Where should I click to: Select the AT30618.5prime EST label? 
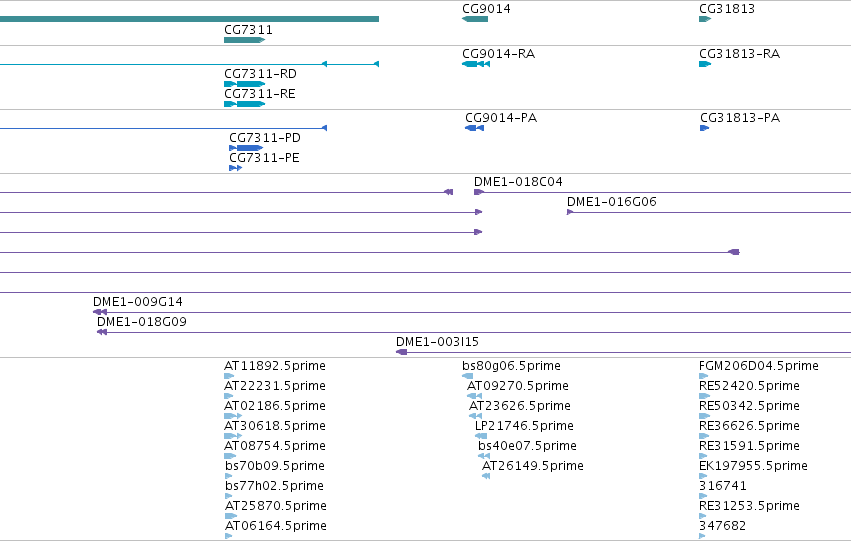coord(275,426)
